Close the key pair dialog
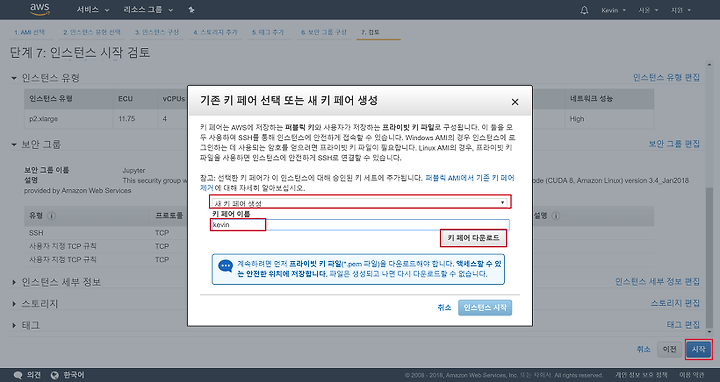 click(x=515, y=102)
